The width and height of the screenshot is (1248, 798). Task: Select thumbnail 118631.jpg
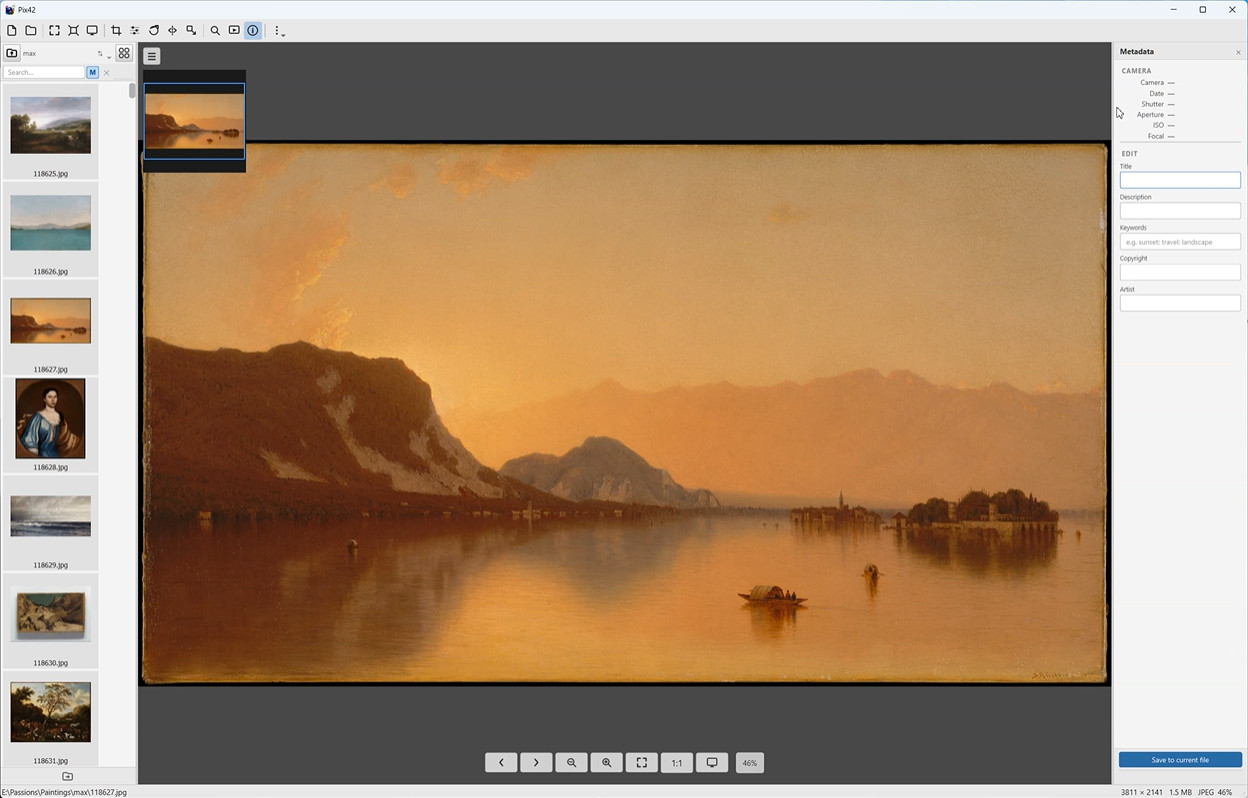tap(50, 712)
